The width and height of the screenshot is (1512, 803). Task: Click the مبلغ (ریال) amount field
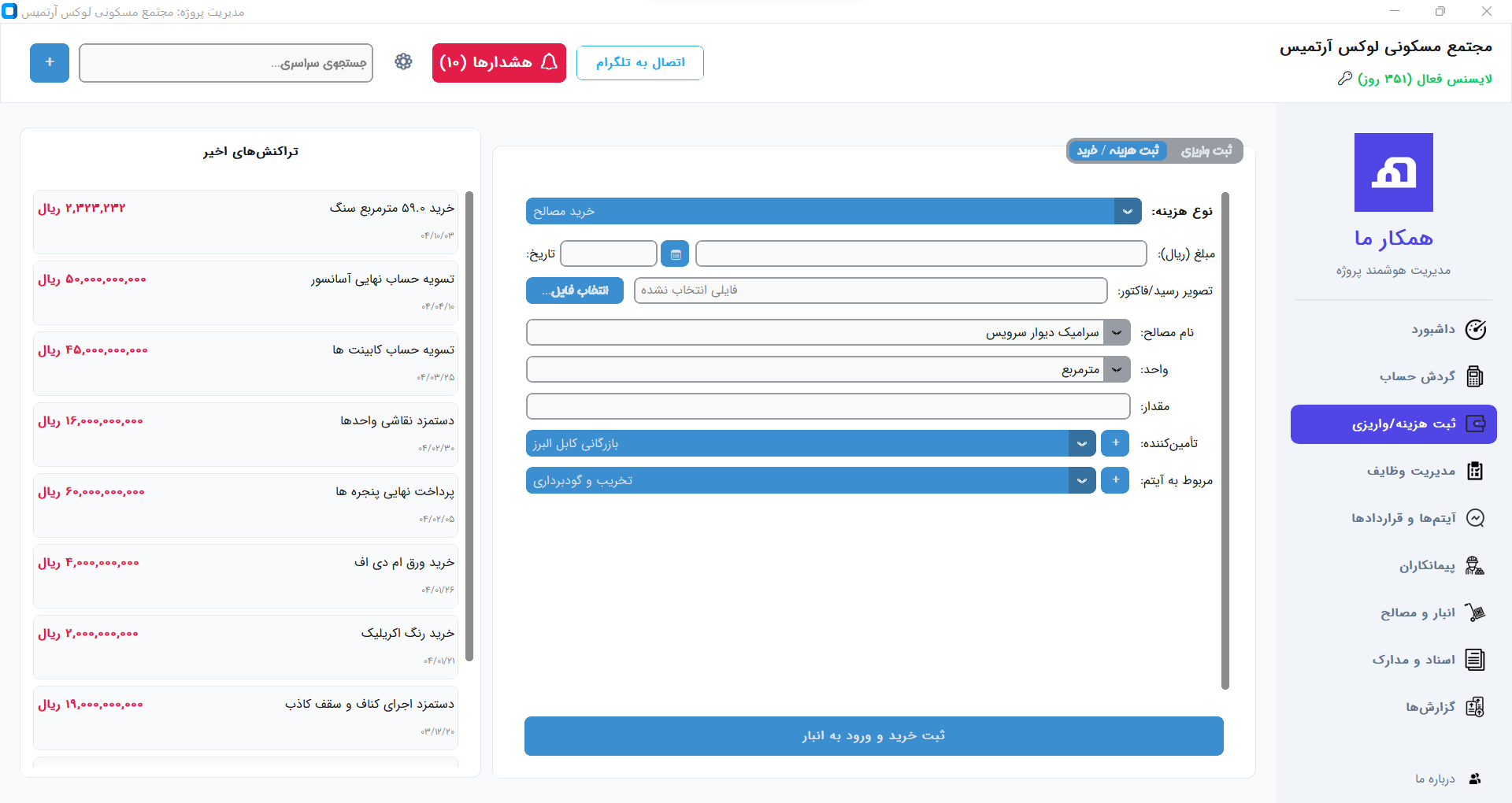tap(920, 254)
